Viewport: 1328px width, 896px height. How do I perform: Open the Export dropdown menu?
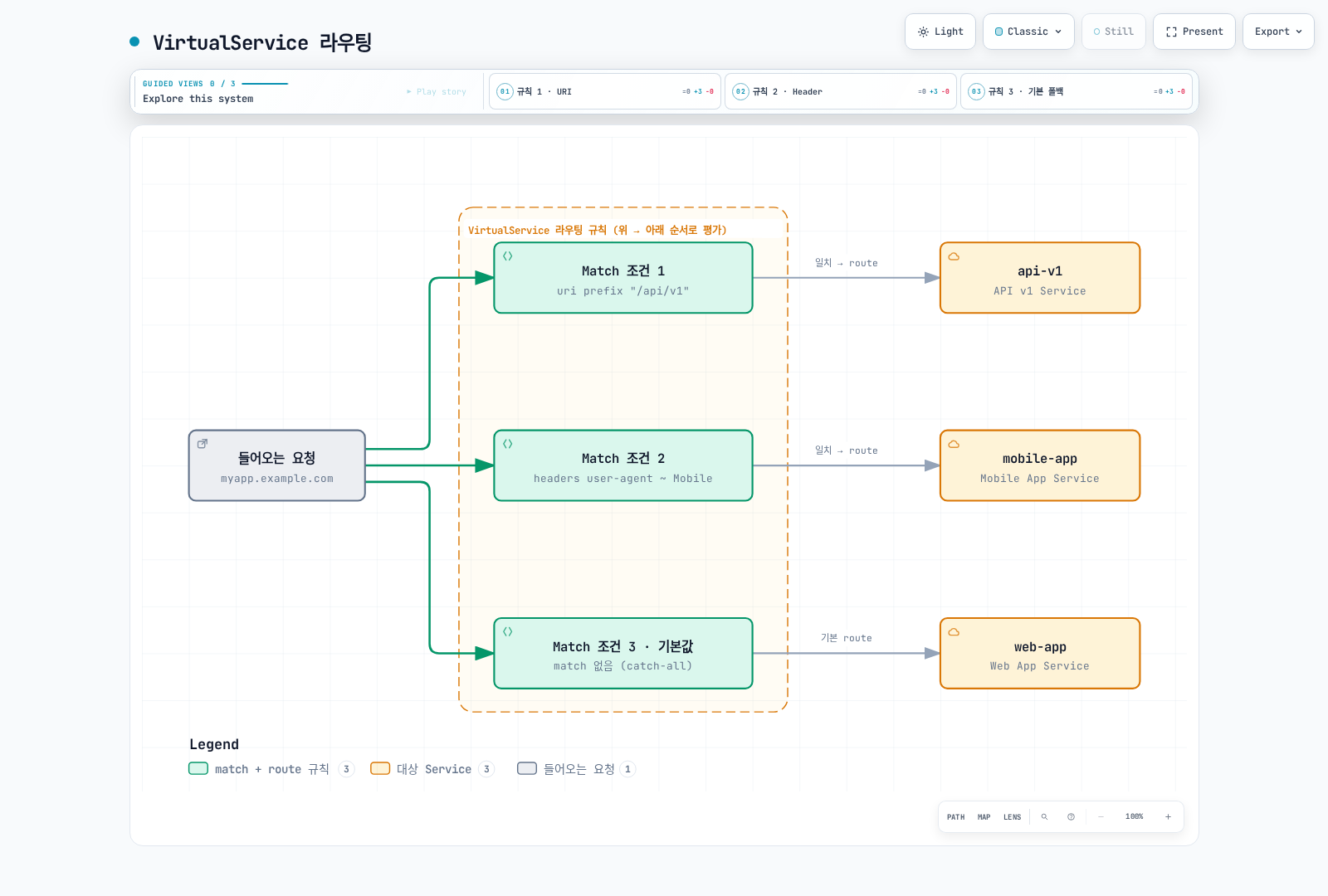point(1278,32)
